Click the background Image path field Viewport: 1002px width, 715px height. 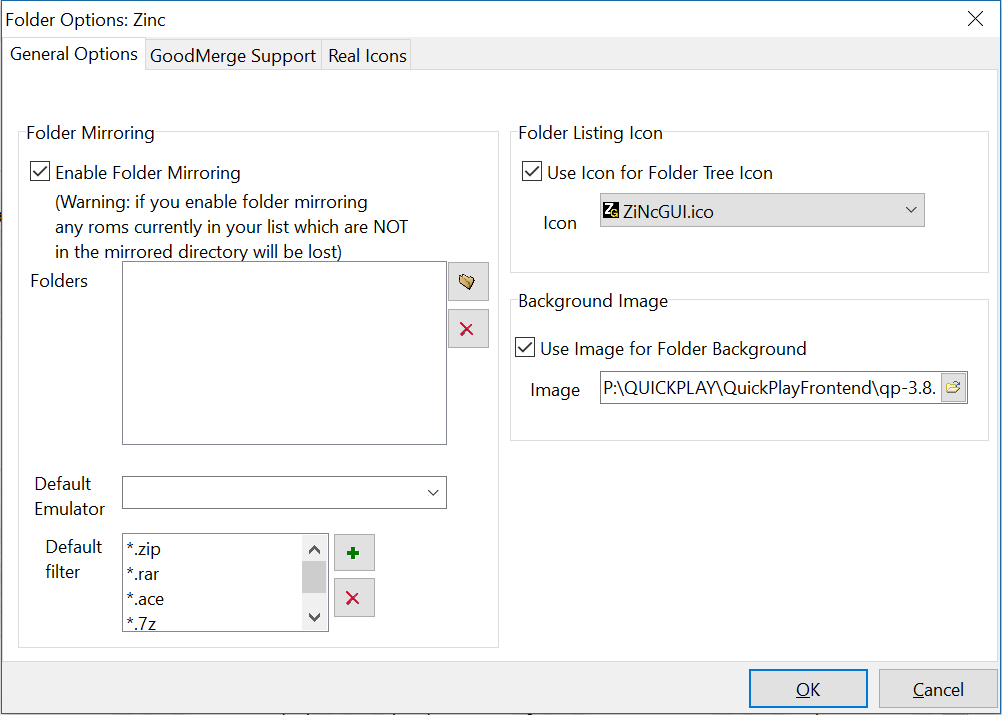770,387
